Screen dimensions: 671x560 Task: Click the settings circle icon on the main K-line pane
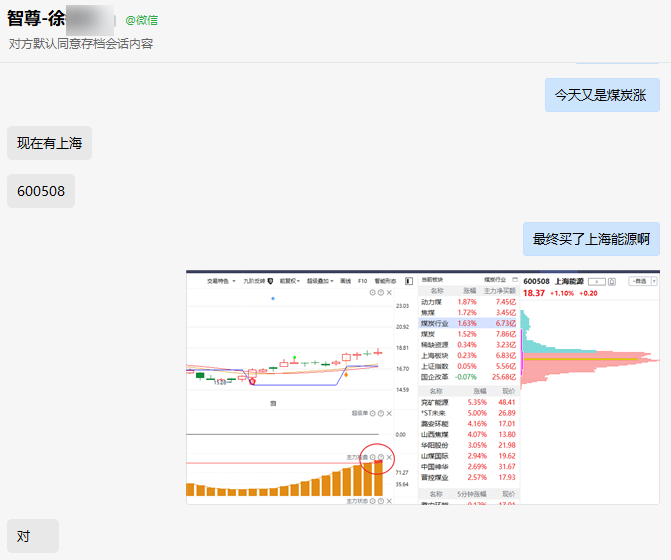coord(373,293)
